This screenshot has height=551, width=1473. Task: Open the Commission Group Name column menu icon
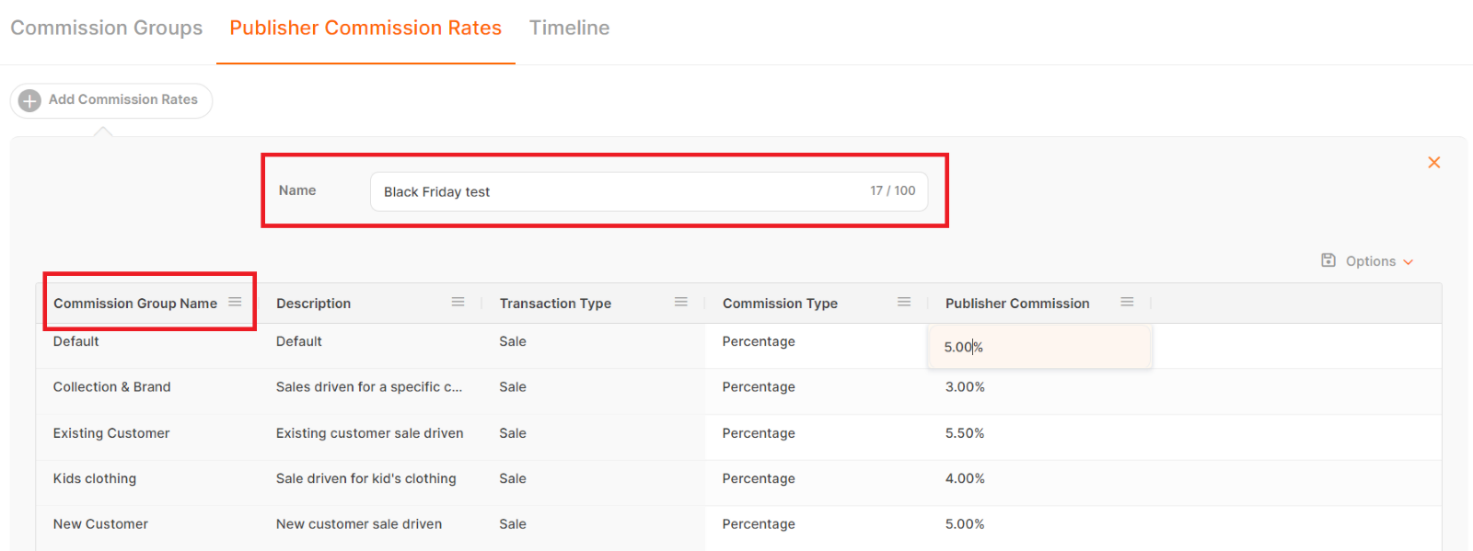[x=235, y=302]
